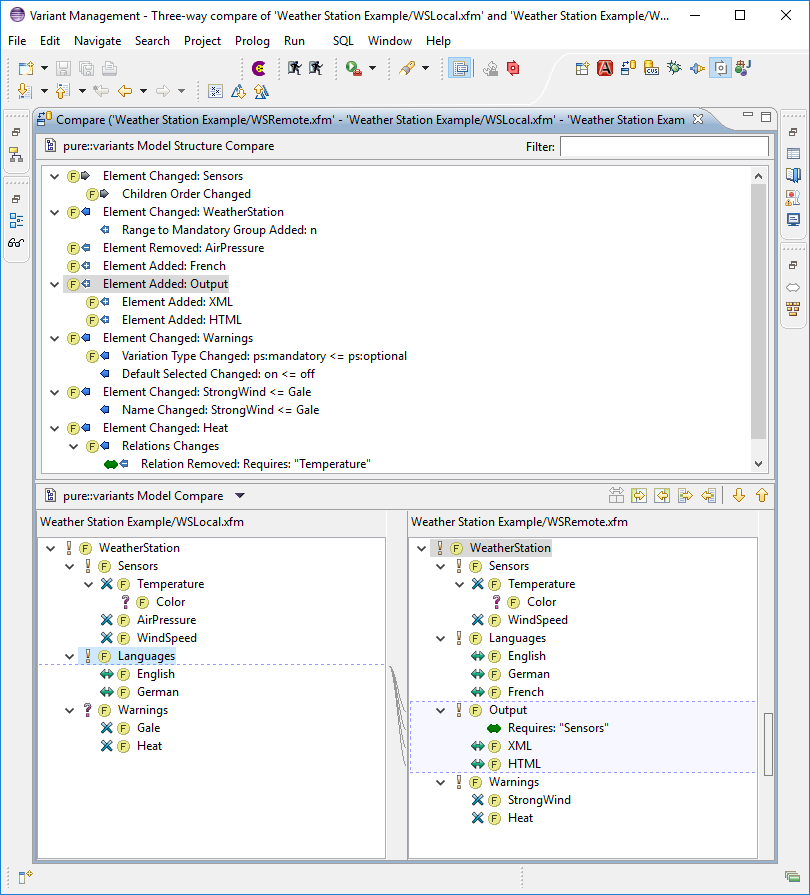The height and width of the screenshot is (895, 810).
Task: Open the Prolog menu
Action: (252, 41)
